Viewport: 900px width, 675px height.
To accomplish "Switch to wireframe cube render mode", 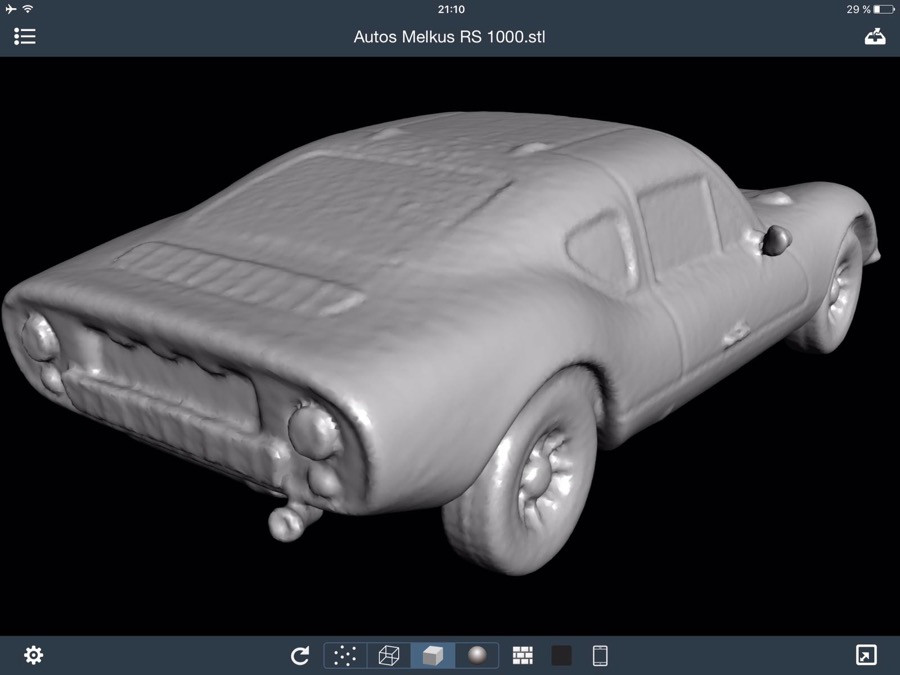I will point(389,655).
